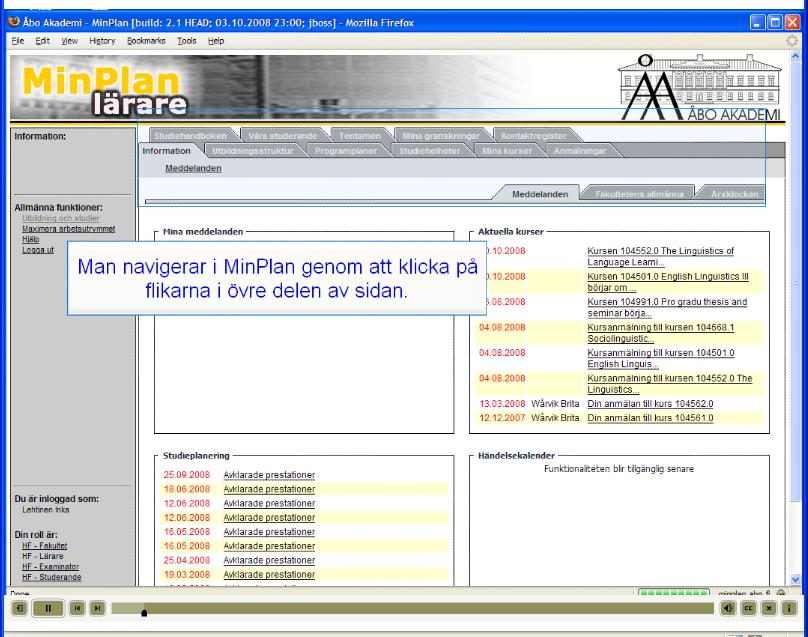Open Kursen 104552.0 The Linguistics link
Screen dimensions: 808x637
[x=661, y=256]
